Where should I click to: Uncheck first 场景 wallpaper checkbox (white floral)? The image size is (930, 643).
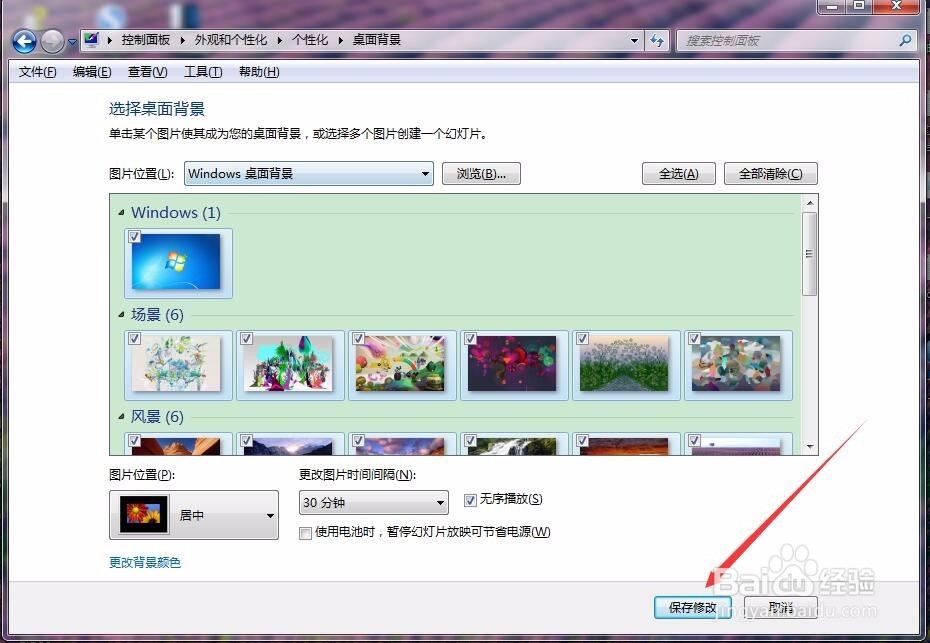[x=135, y=338]
